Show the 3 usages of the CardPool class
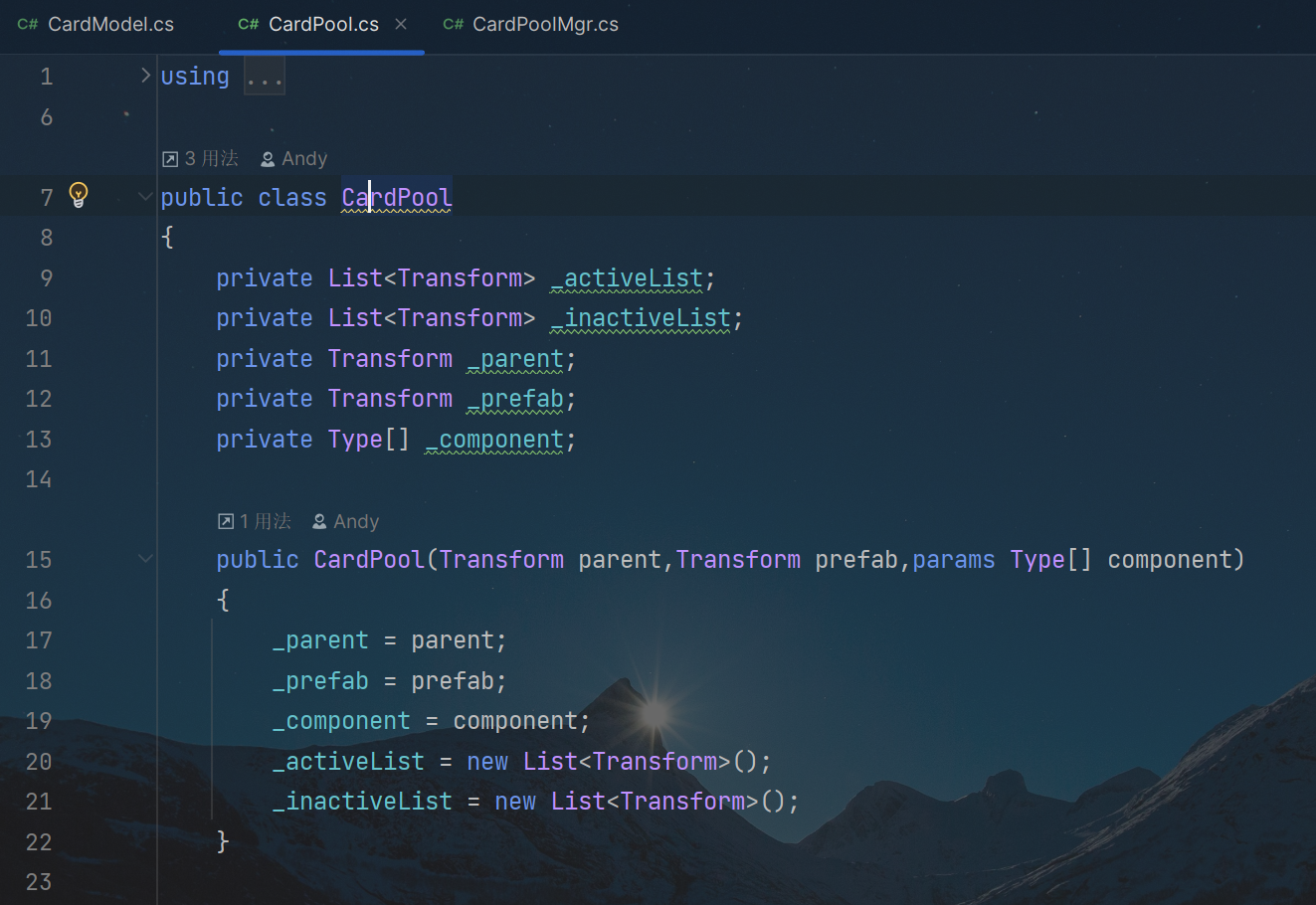 [x=200, y=159]
